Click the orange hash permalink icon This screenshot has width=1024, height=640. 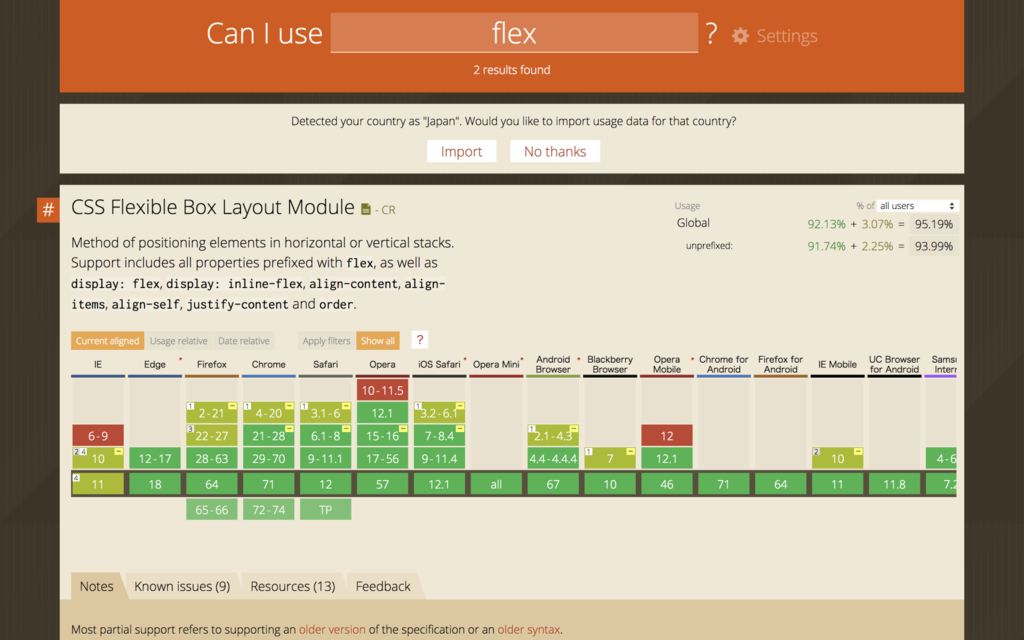click(48, 210)
